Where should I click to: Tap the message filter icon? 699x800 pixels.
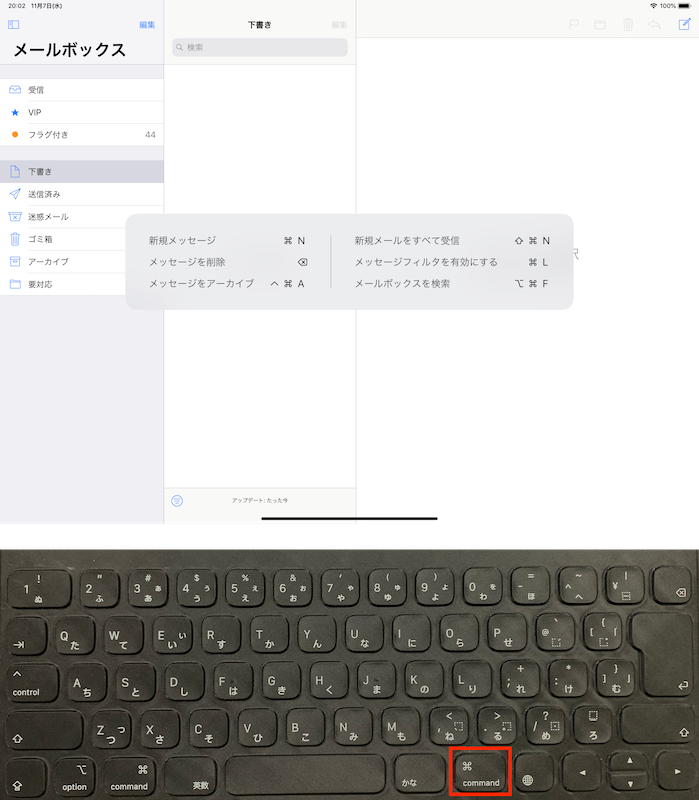[x=177, y=500]
